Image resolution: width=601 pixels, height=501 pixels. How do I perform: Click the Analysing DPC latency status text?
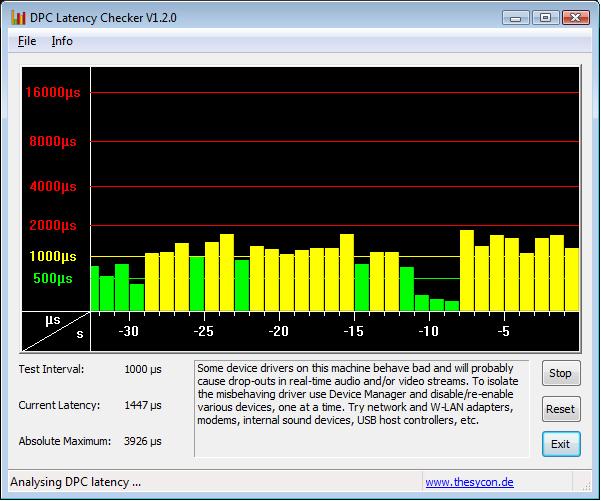[x=76, y=482]
